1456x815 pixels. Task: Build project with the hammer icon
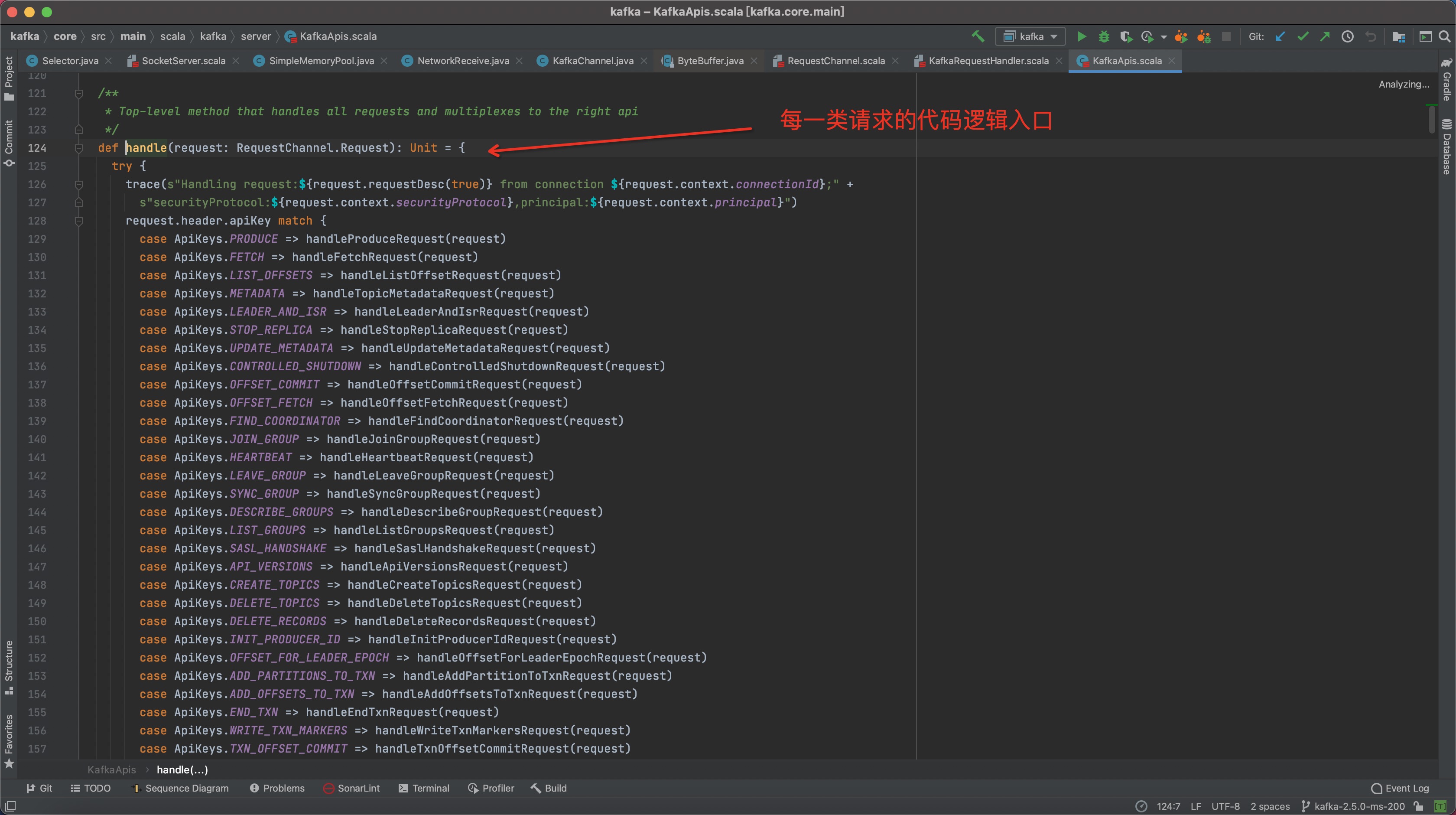pyautogui.click(x=977, y=37)
